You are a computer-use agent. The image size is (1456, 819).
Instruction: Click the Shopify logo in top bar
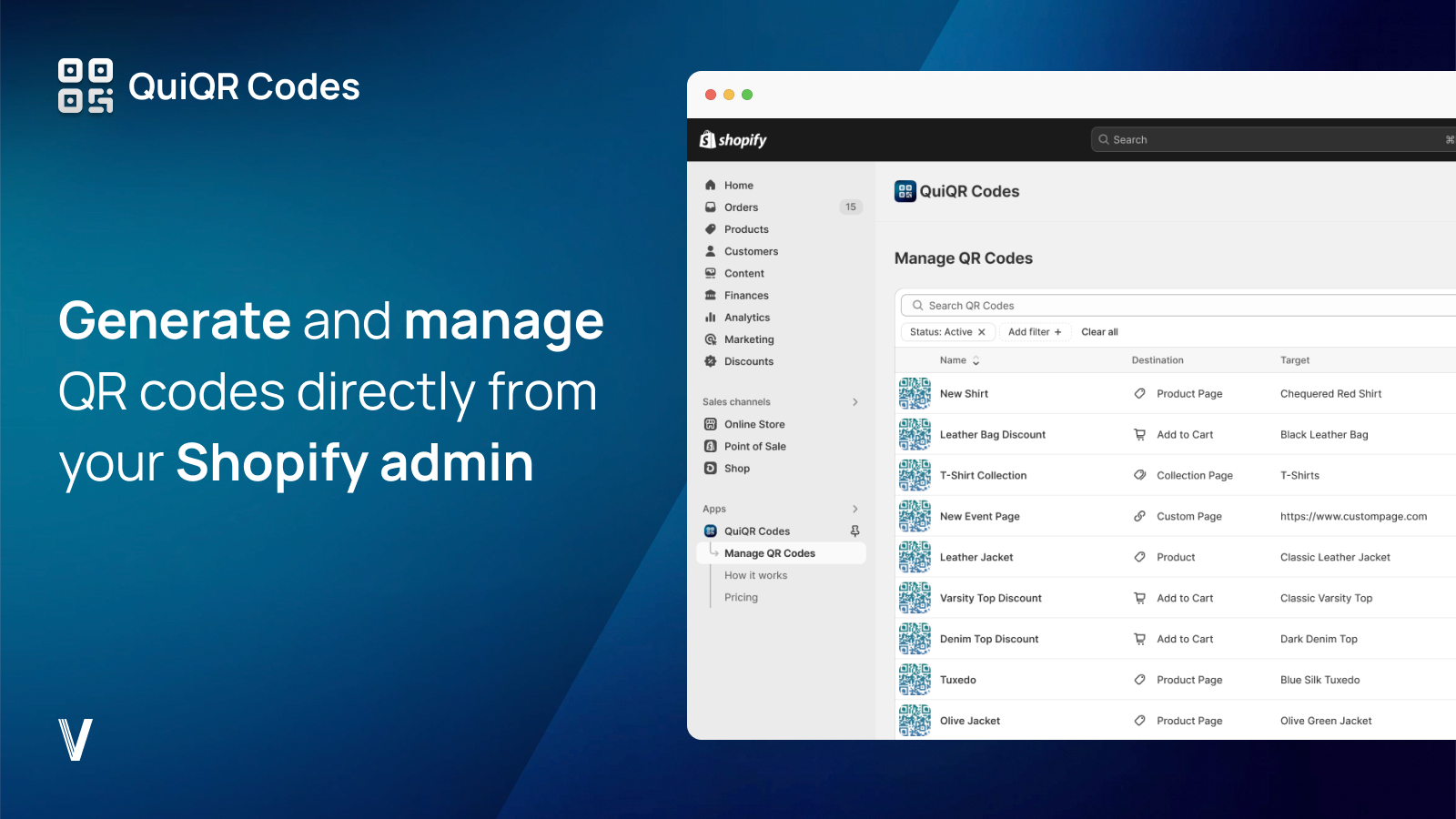[733, 140]
